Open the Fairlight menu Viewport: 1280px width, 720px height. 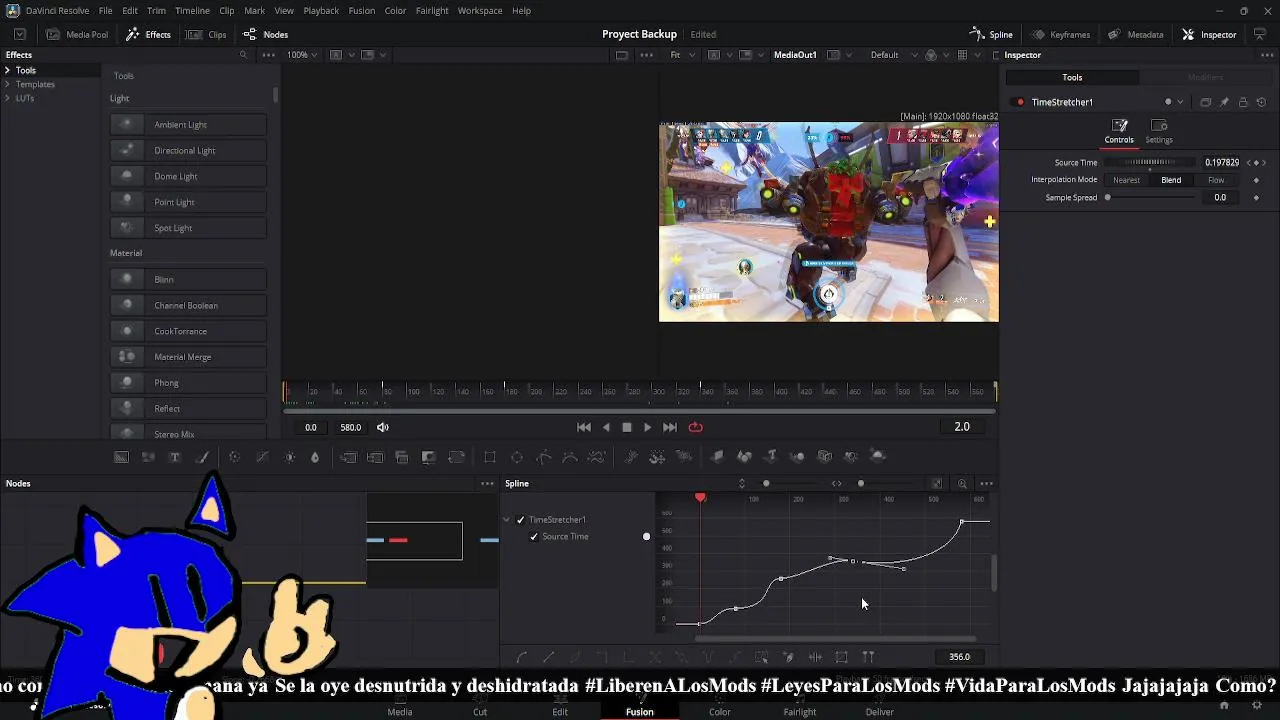(x=432, y=10)
